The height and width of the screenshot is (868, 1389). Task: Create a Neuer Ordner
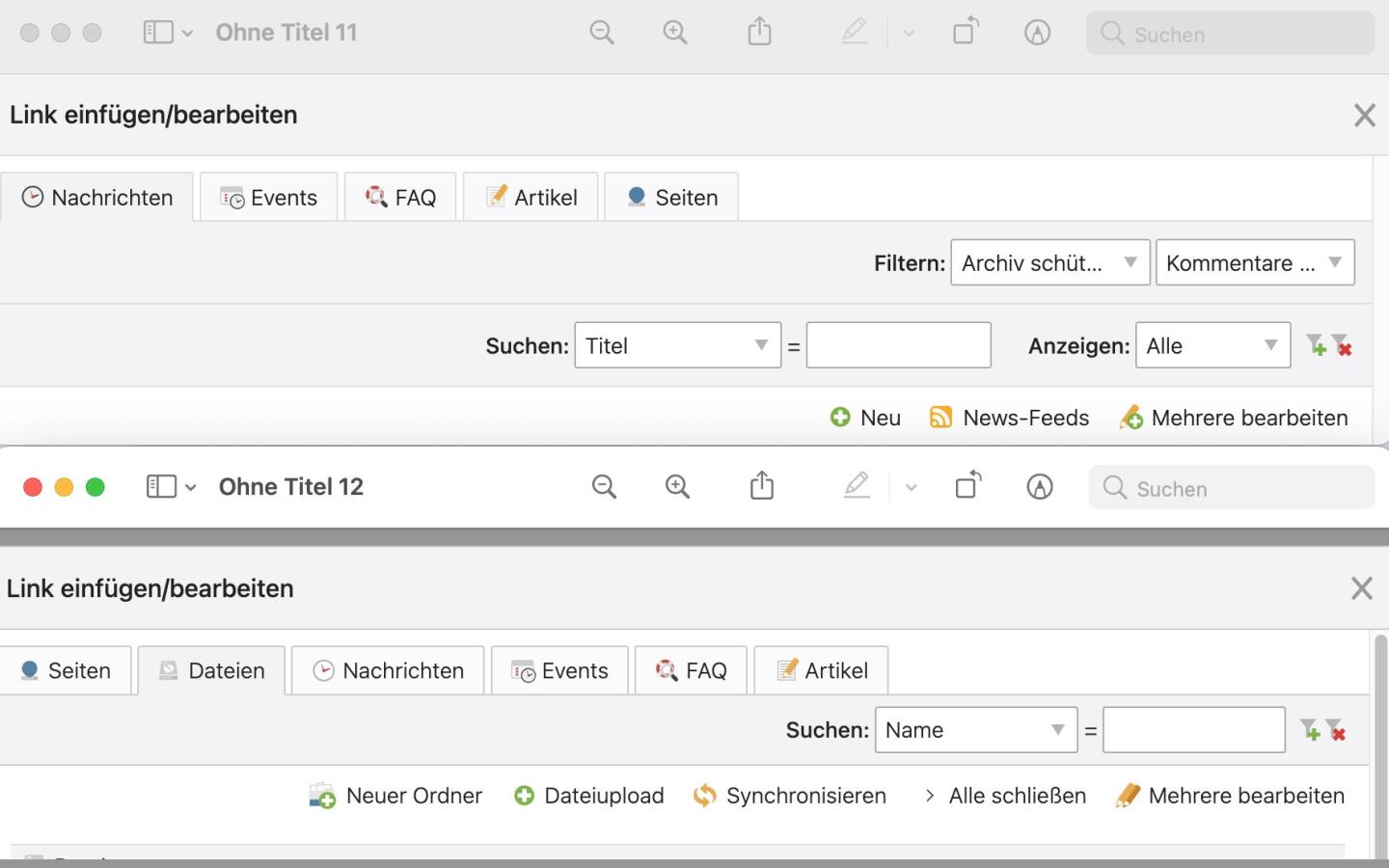(395, 796)
